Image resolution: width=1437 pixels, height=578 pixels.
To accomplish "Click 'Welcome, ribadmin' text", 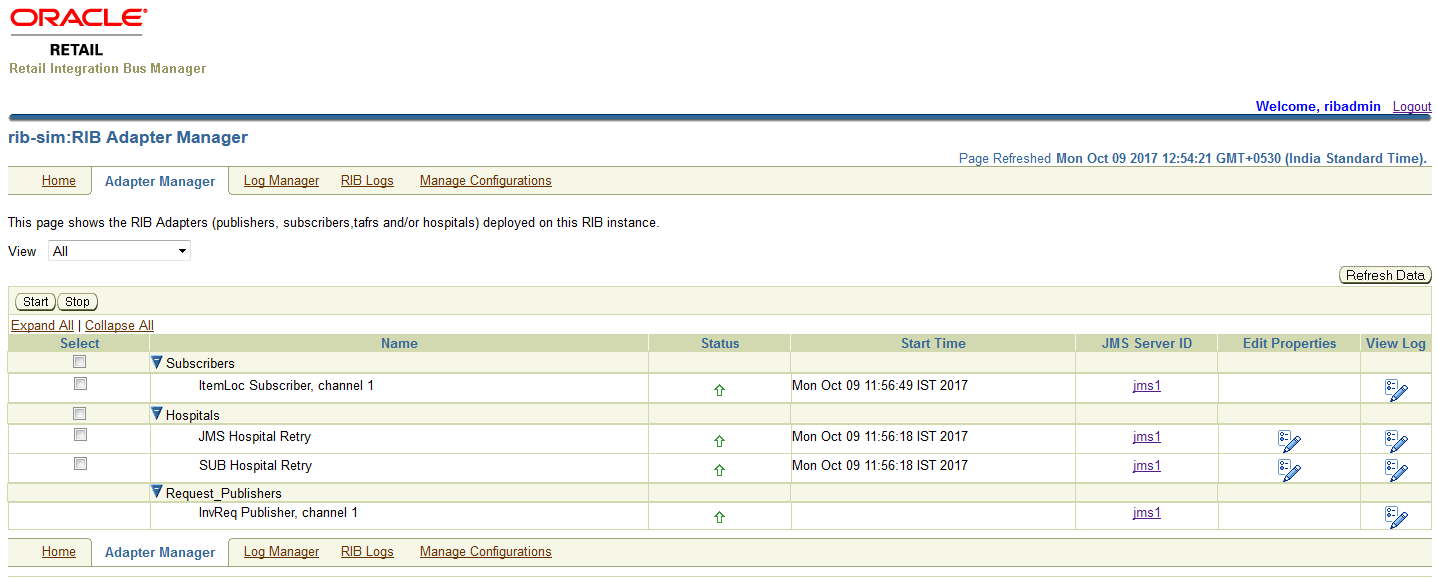I will (x=1318, y=106).
